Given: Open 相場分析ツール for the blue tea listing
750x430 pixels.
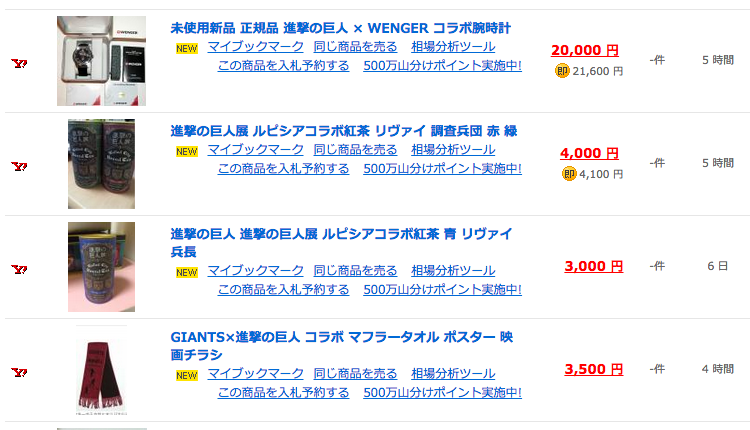Looking at the screenshot, I should tap(453, 271).
